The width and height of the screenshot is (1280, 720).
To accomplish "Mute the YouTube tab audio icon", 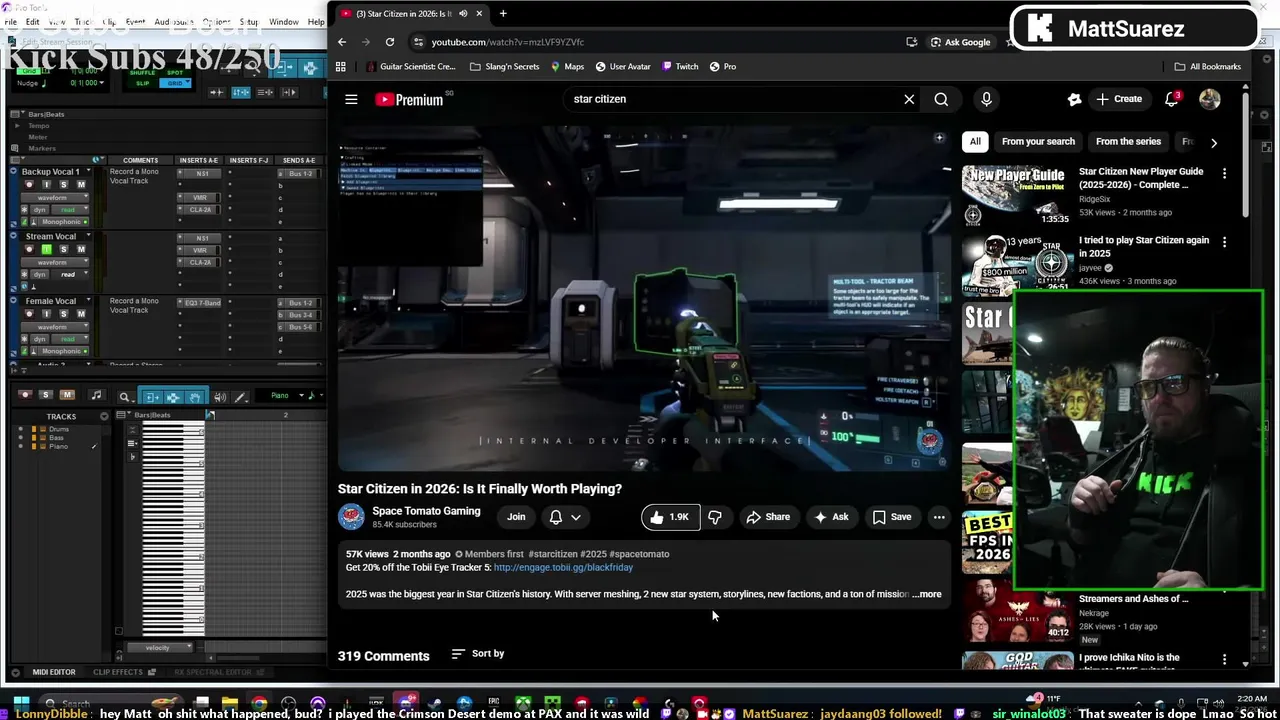I will (463, 14).
